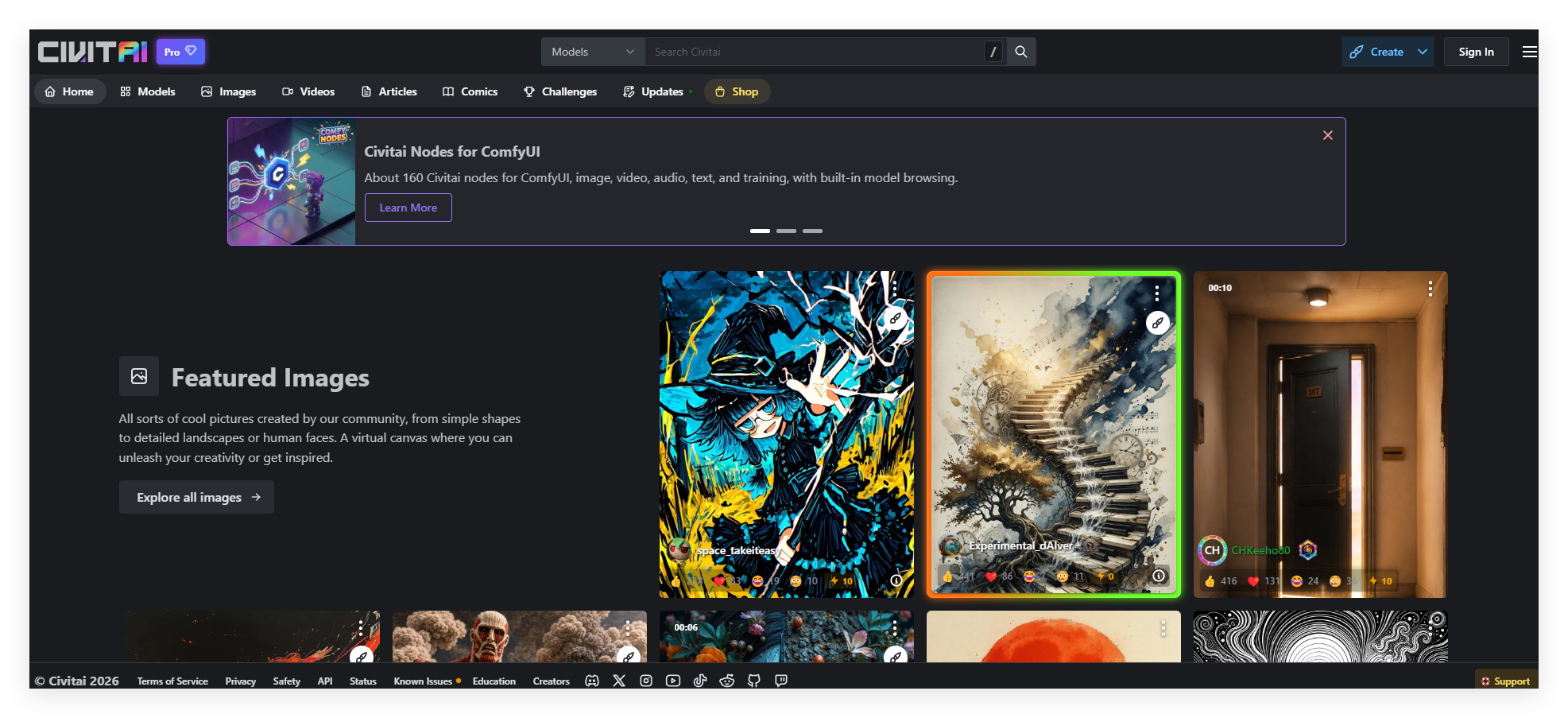Open the Known Issues footer link
Image resolution: width=1568 pixels, height=718 pixels.
pos(427,681)
